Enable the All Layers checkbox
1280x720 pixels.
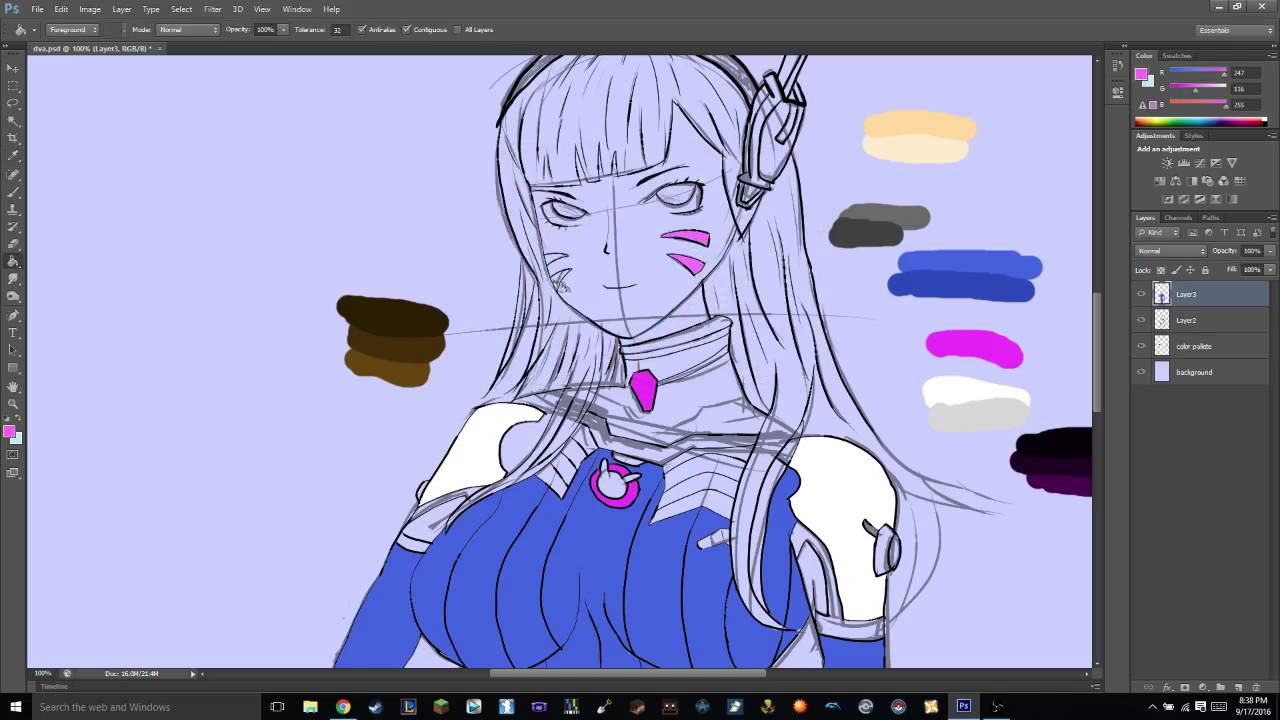point(458,30)
